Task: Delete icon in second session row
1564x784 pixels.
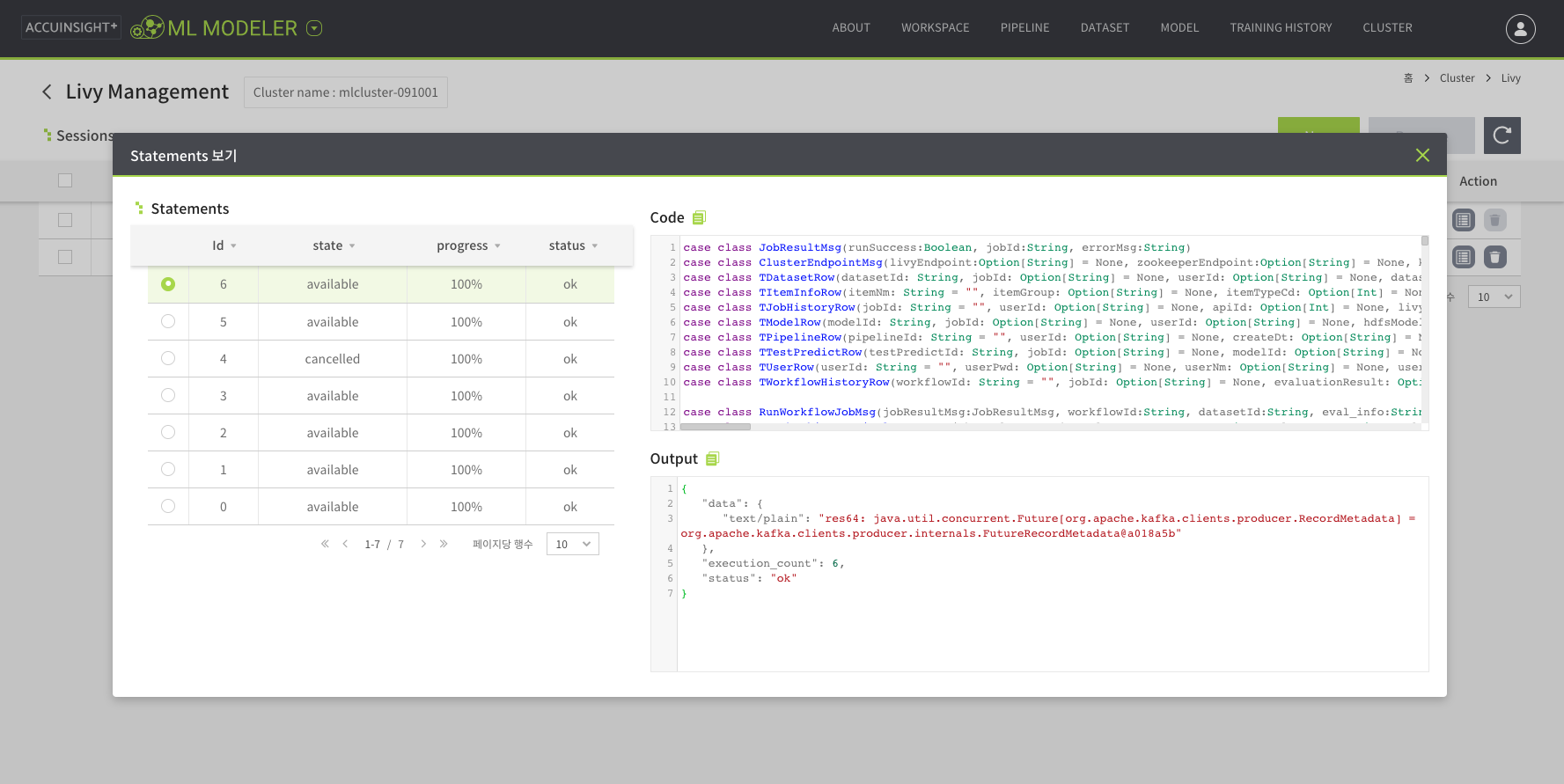Action: (x=1495, y=257)
